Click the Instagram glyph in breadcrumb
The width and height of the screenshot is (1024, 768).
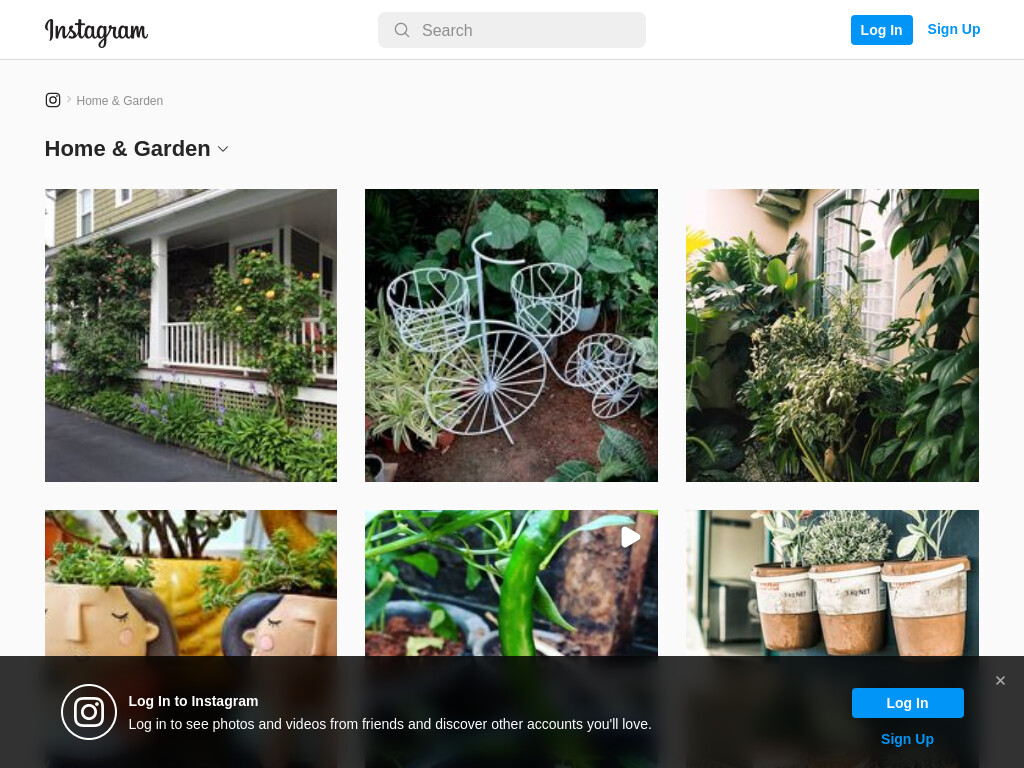click(x=53, y=100)
